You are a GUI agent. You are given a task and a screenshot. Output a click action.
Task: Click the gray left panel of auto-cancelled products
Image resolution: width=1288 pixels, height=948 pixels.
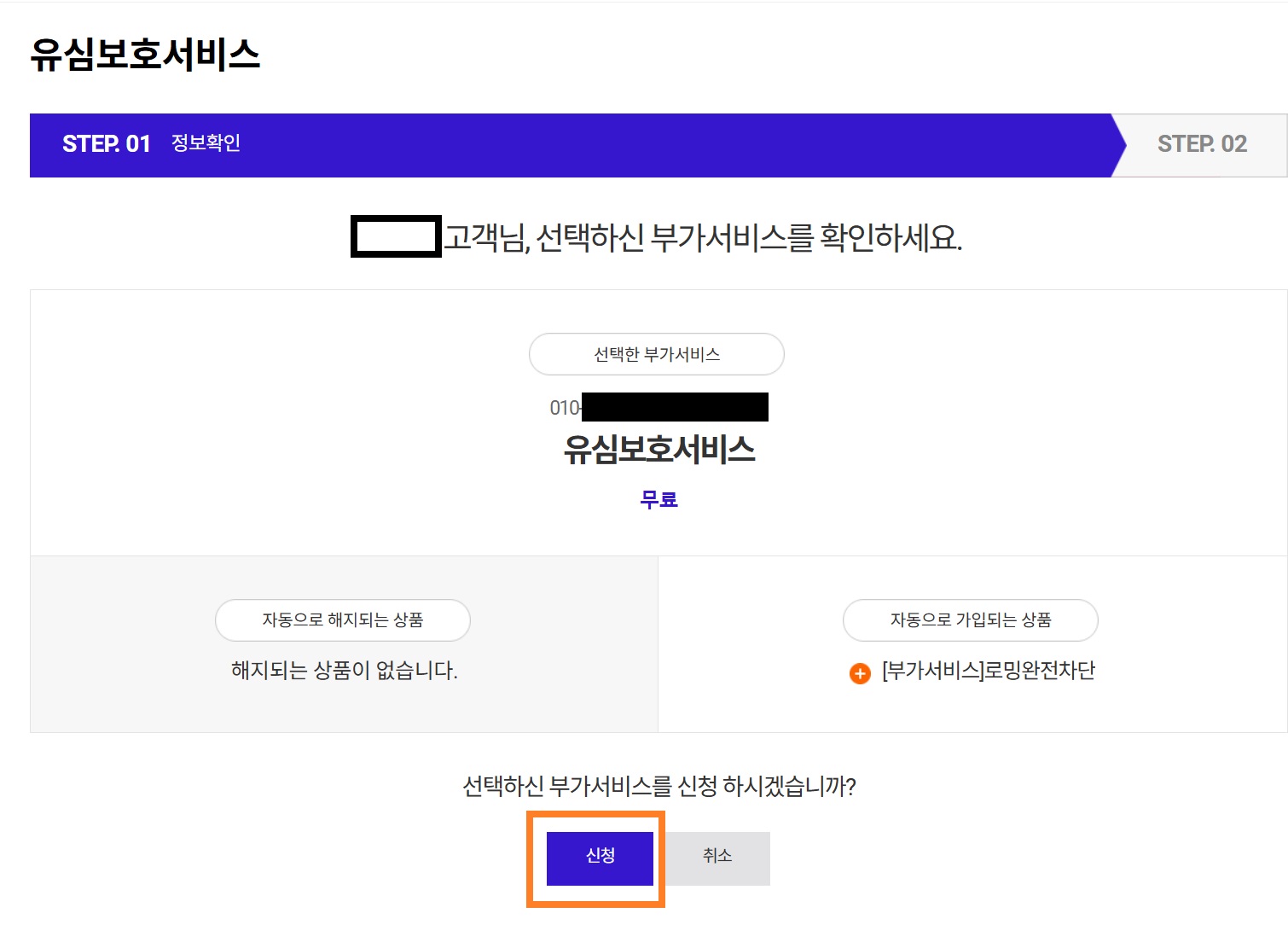345,644
